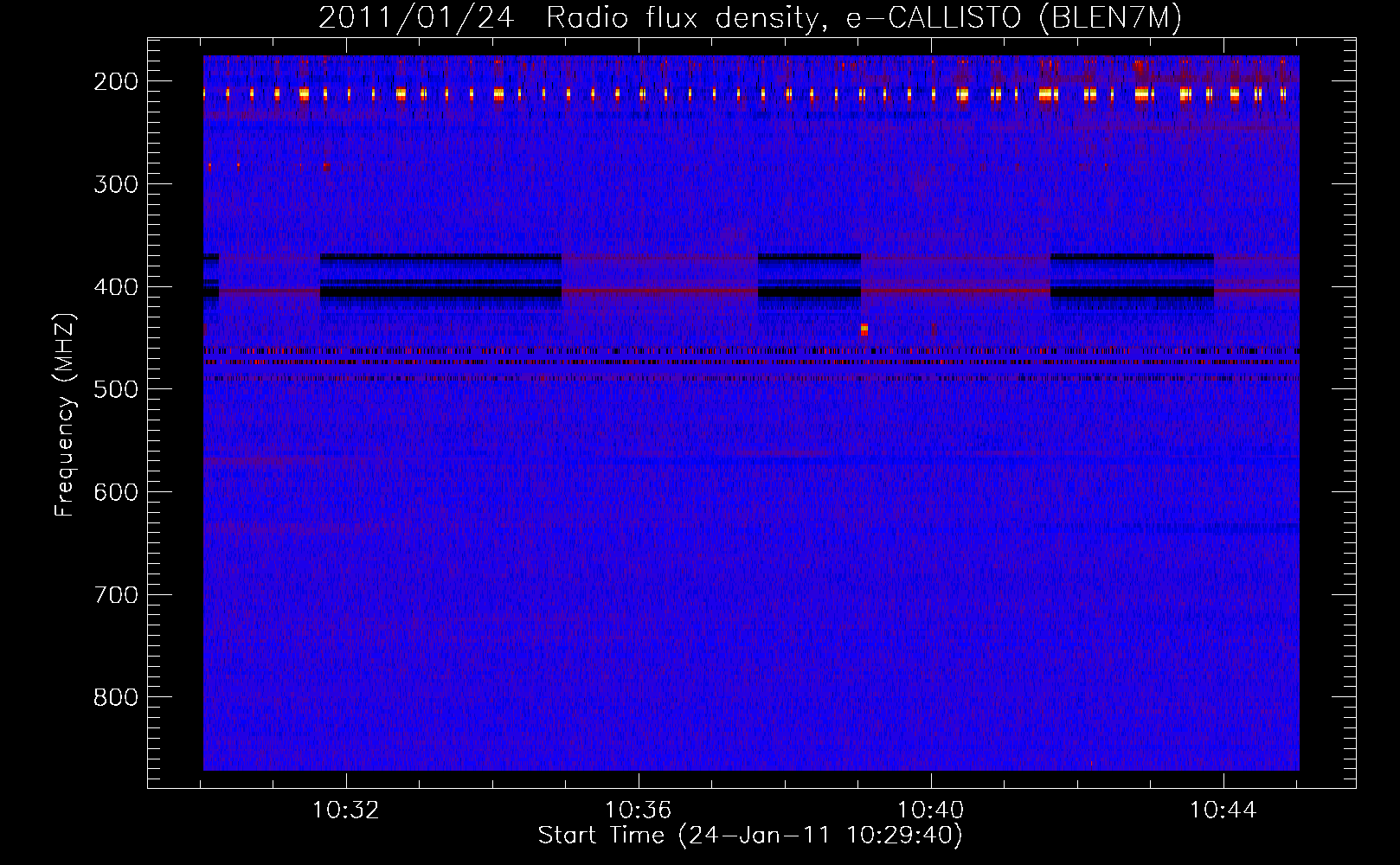
Task: Click the 10:40 time tick label
Action: pos(931,811)
